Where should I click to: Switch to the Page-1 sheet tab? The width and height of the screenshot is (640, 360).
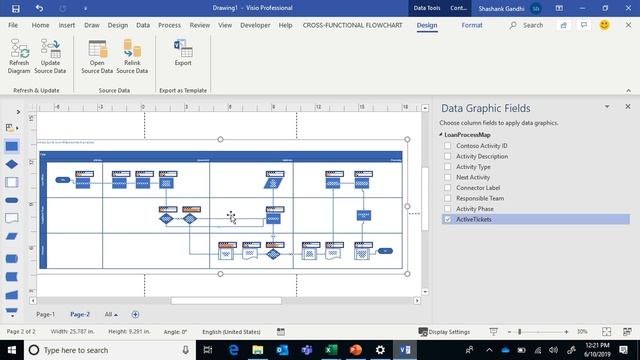pyautogui.click(x=45, y=314)
